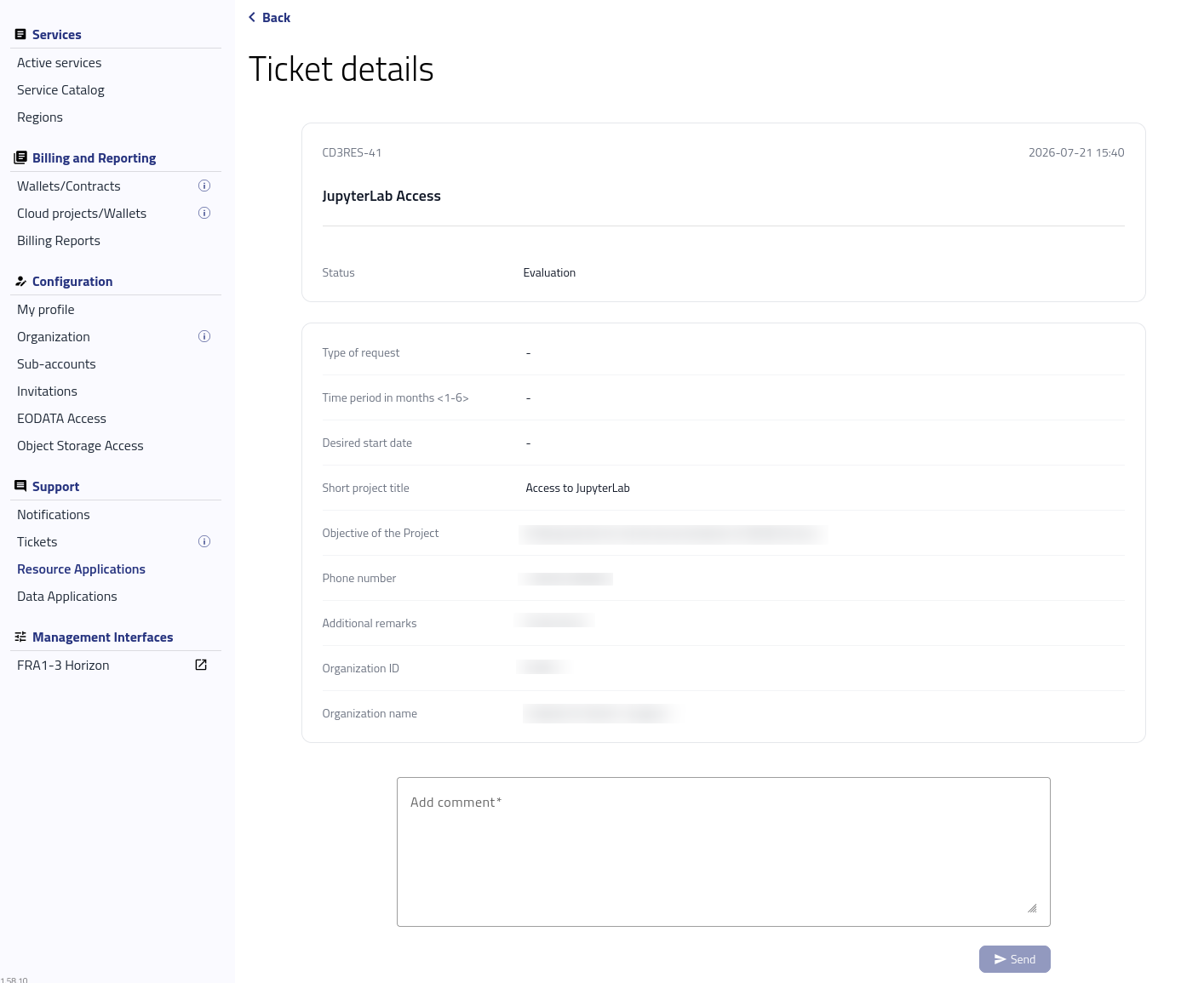1204x983 pixels.
Task: Click the ticket date 2026-07-21 15:40
Action: coord(1076,153)
